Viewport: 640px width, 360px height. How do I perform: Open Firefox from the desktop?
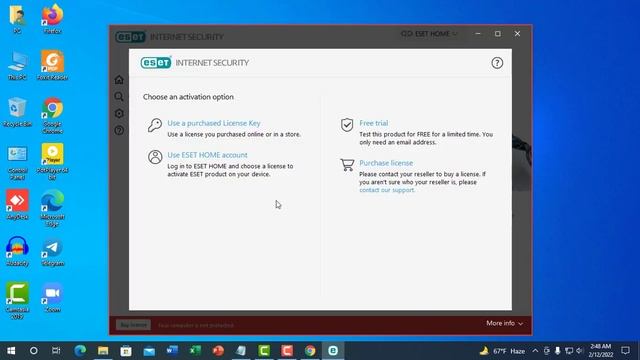tap(52, 18)
